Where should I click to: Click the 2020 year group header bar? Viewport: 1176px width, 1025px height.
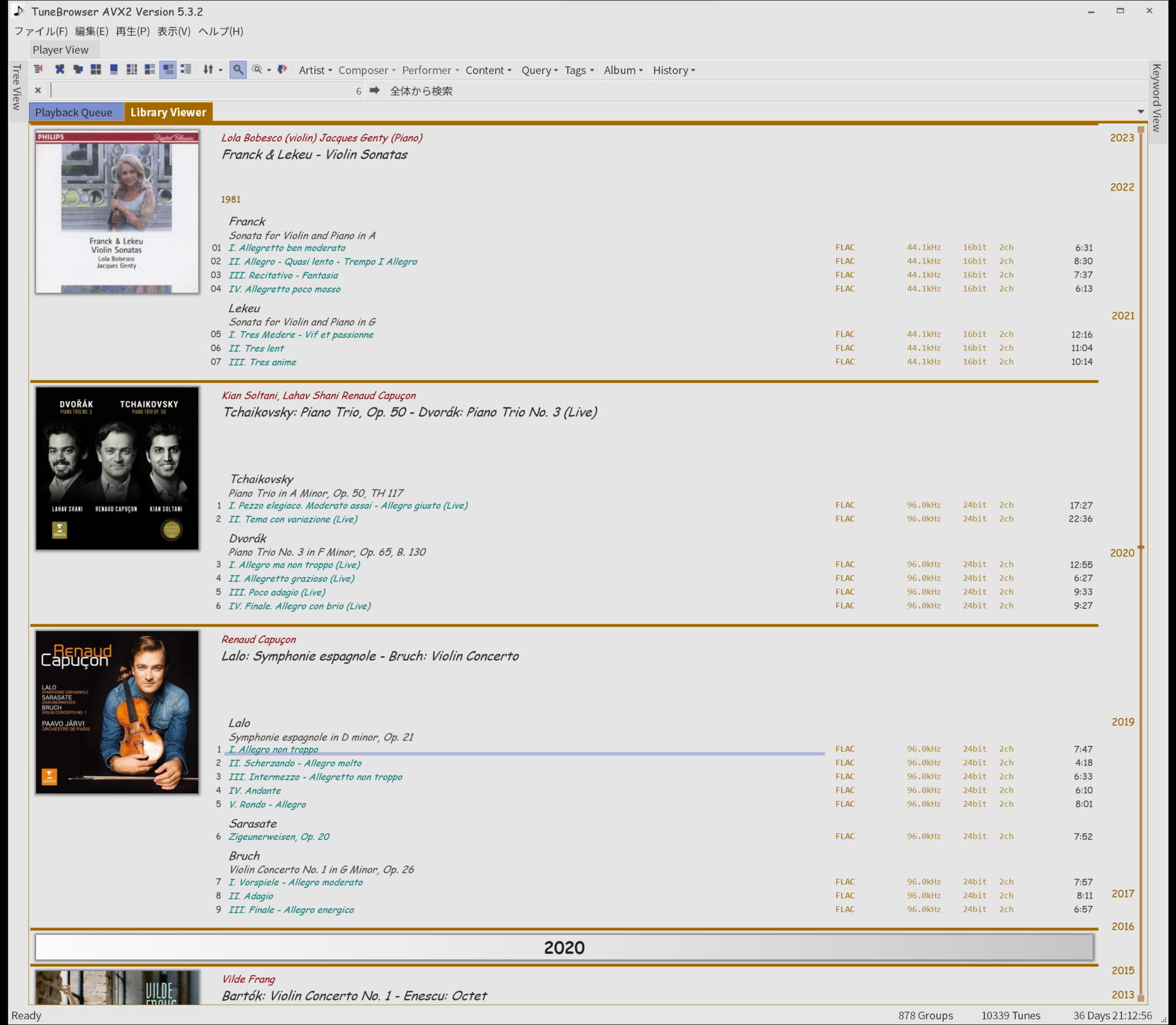[x=564, y=948]
